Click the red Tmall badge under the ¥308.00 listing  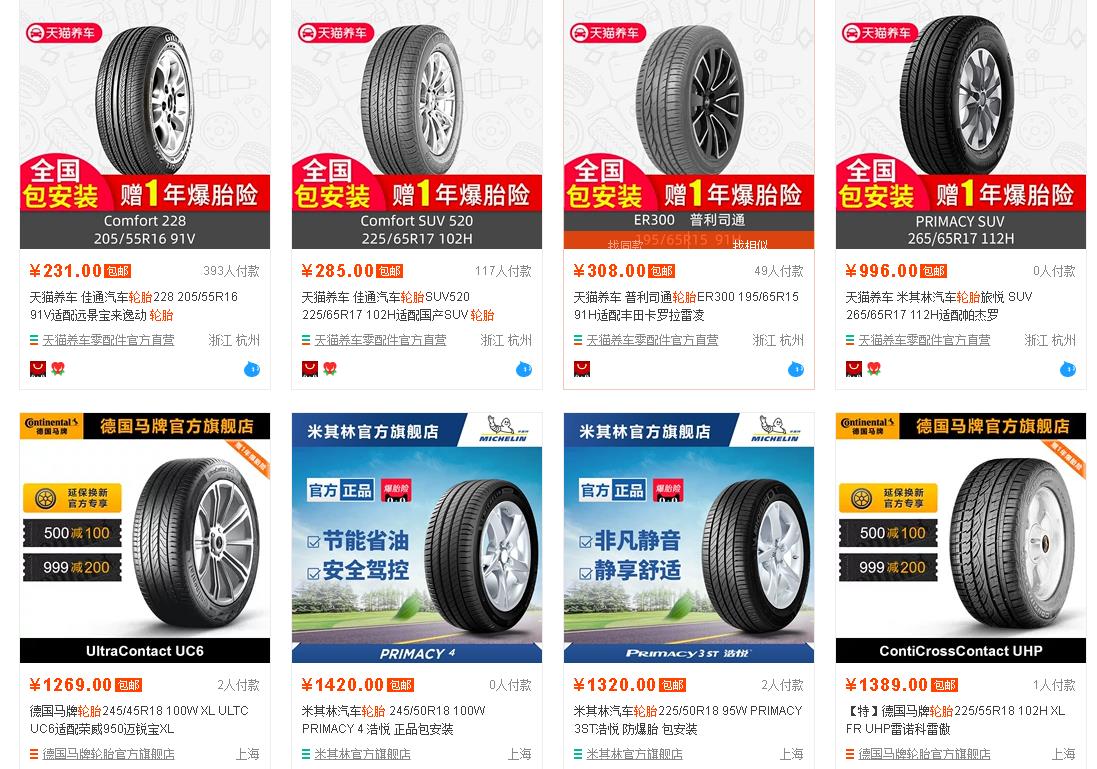[x=581, y=369]
